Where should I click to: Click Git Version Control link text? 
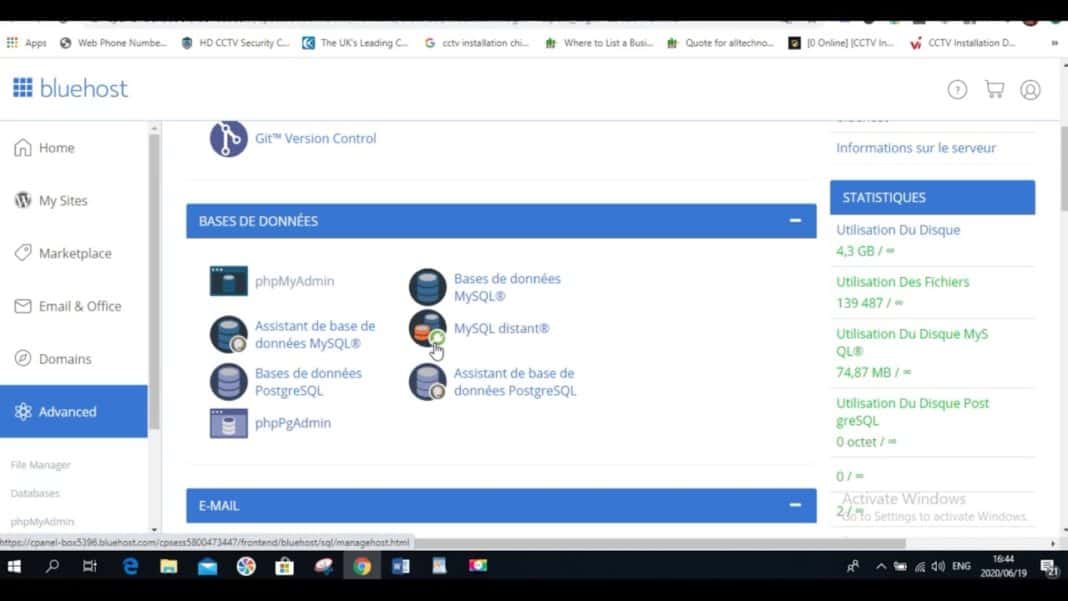point(315,138)
